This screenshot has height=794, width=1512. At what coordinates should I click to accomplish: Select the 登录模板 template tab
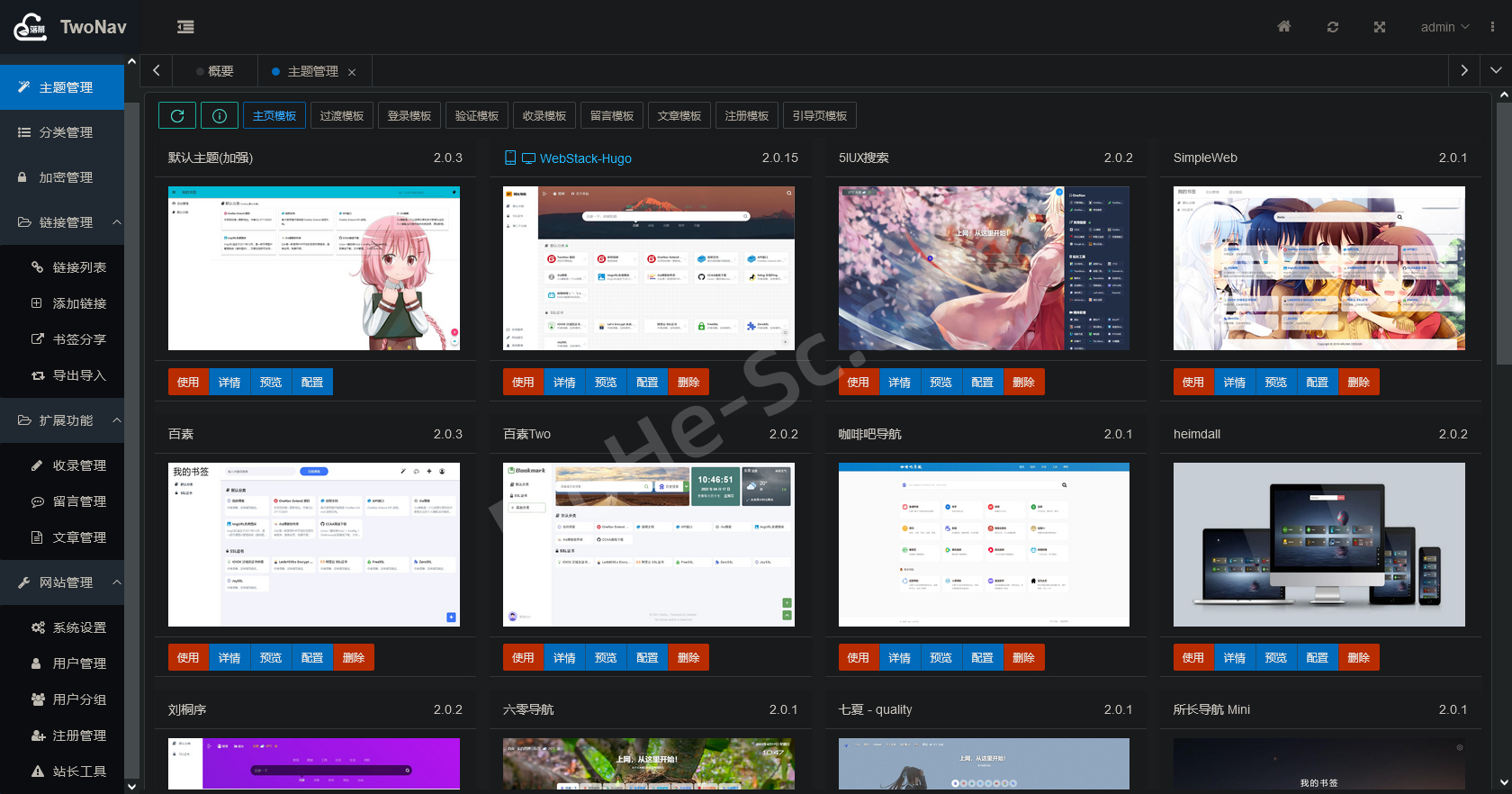[x=409, y=115]
